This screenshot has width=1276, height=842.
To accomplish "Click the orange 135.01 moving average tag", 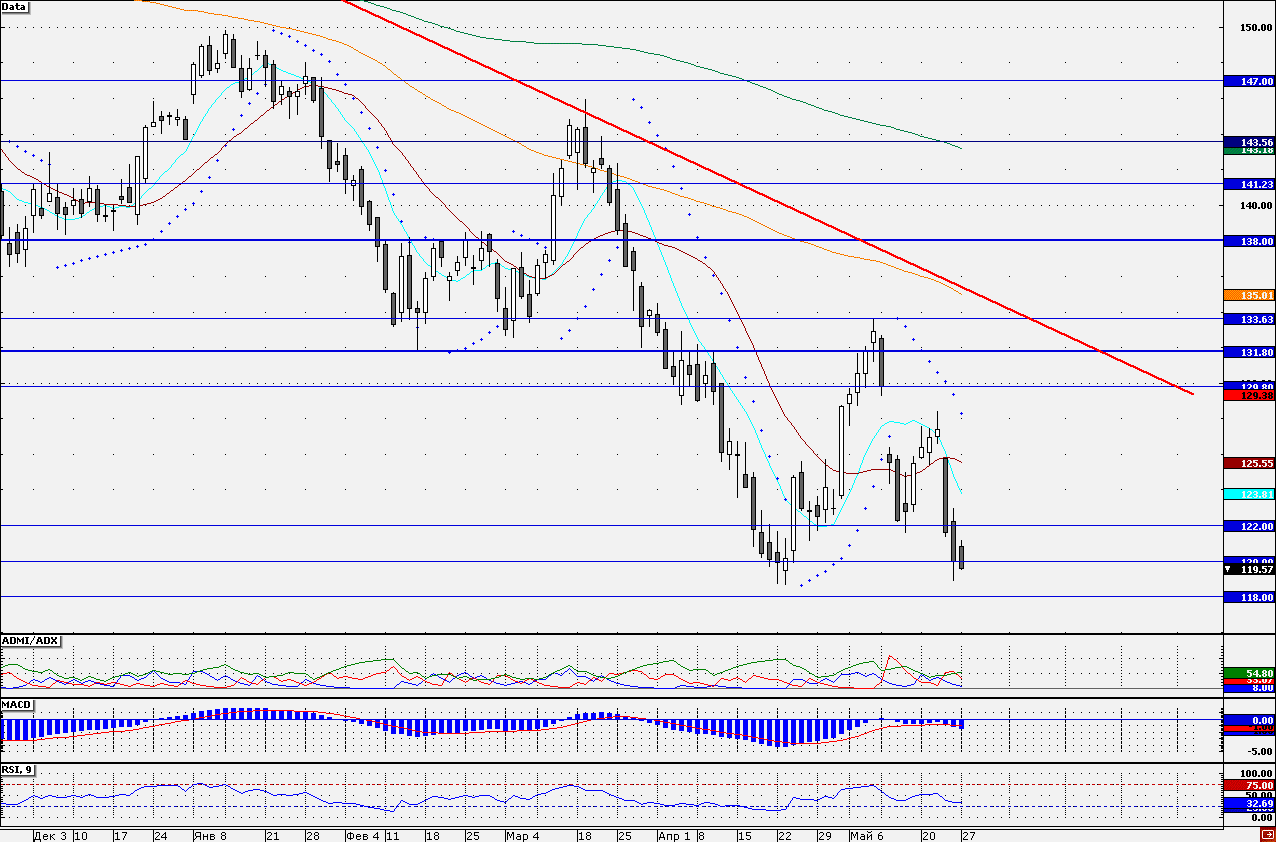I will coord(1250,296).
